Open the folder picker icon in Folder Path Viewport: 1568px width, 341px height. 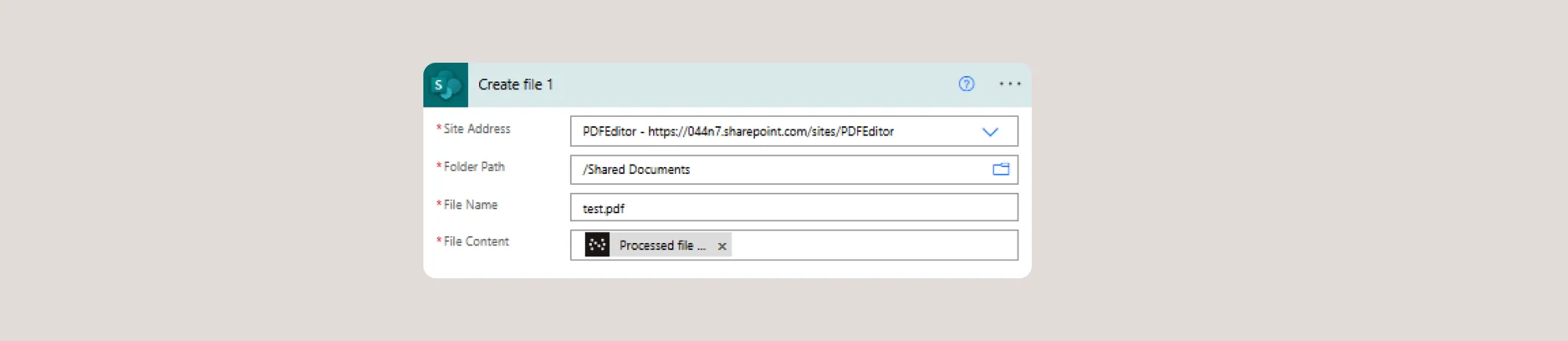1000,169
